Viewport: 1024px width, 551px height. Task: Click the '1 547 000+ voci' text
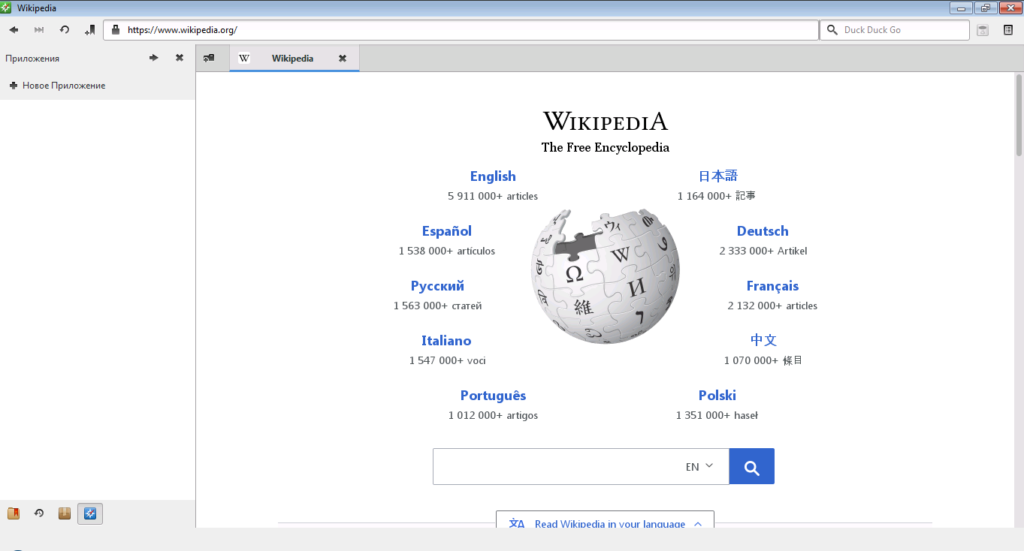pyautogui.click(x=447, y=360)
